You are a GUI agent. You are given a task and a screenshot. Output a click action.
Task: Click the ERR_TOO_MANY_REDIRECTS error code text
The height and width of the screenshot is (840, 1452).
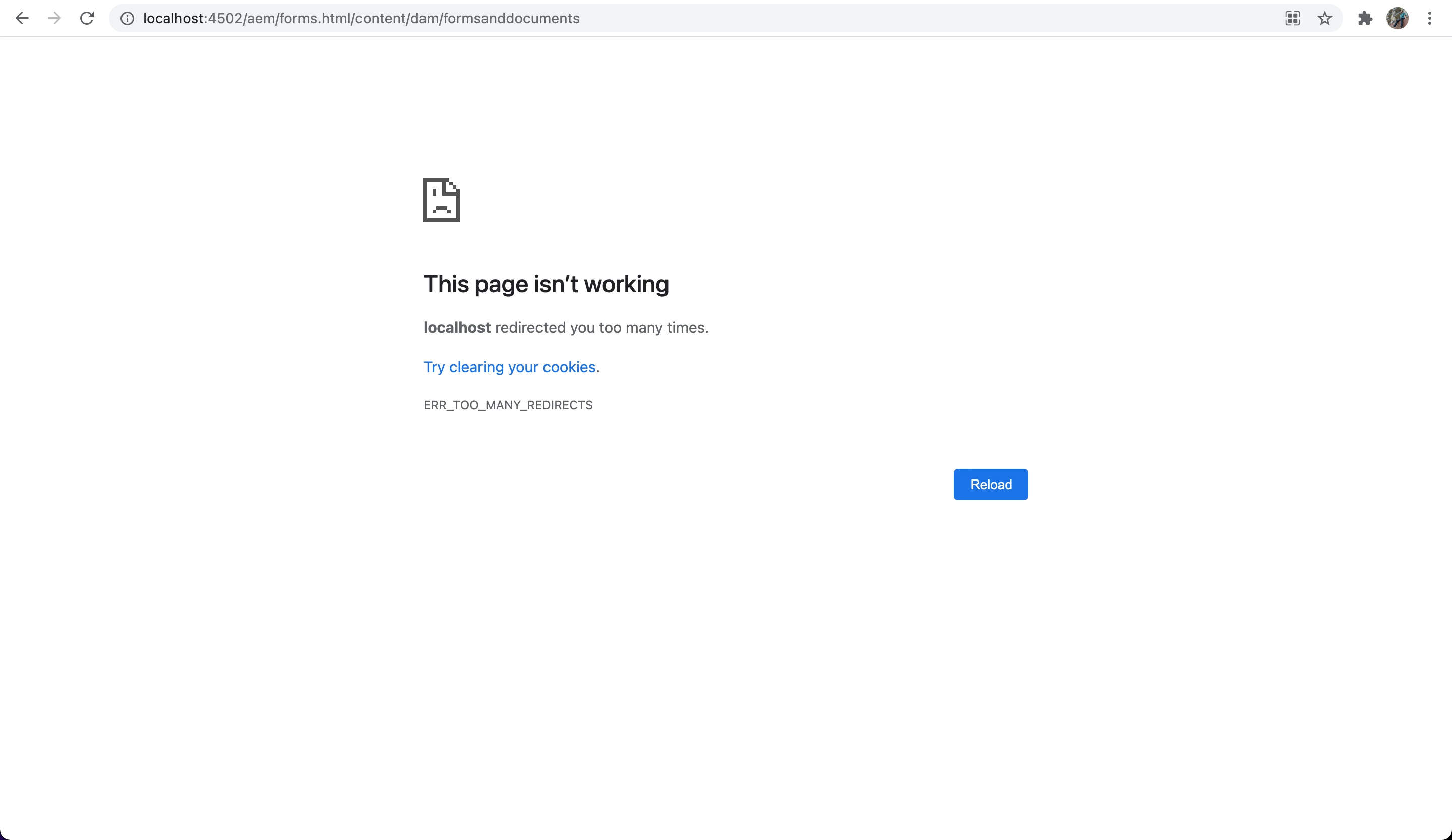click(x=508, y=405)
